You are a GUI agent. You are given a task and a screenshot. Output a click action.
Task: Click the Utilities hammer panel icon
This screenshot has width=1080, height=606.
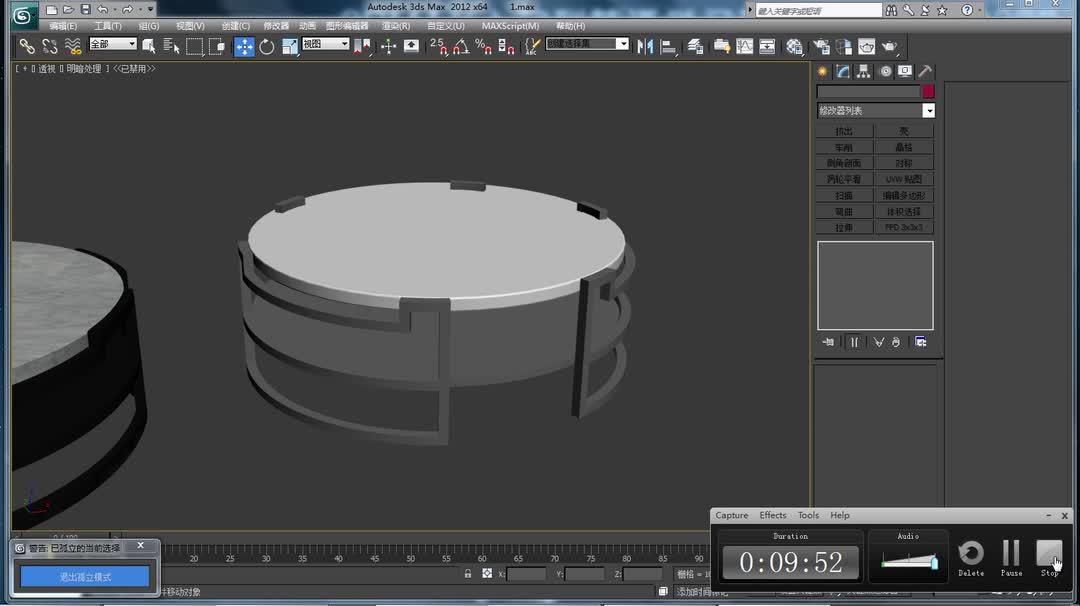(923, 71)
